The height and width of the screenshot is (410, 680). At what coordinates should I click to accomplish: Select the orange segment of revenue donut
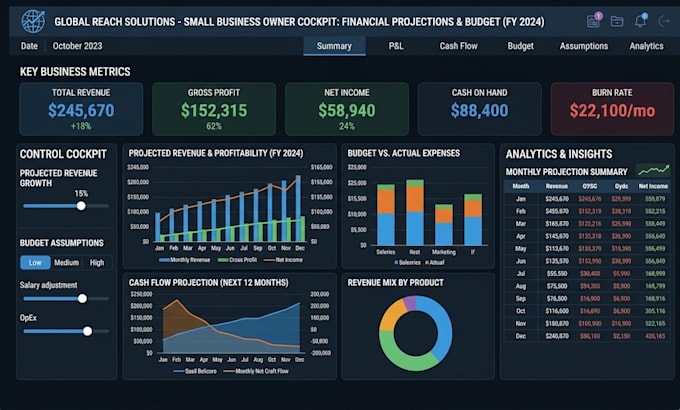[x=391, y=315]
